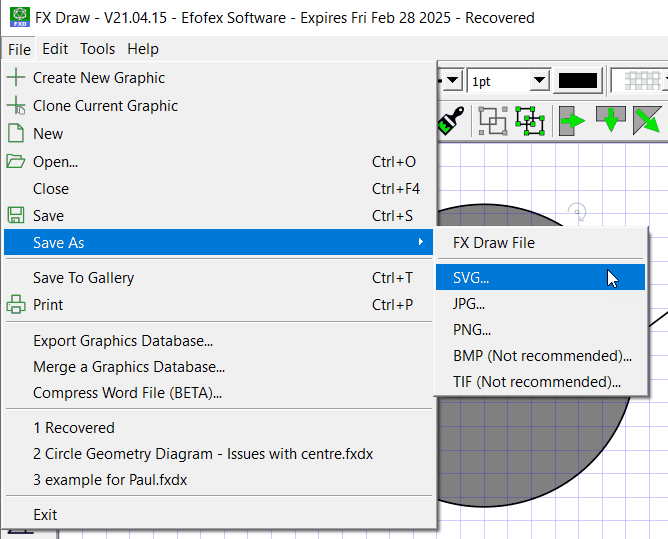Viewport: 668px width, 539px height.
Task: Click the green diagonal-arrow icon
Action: point(648,121)
